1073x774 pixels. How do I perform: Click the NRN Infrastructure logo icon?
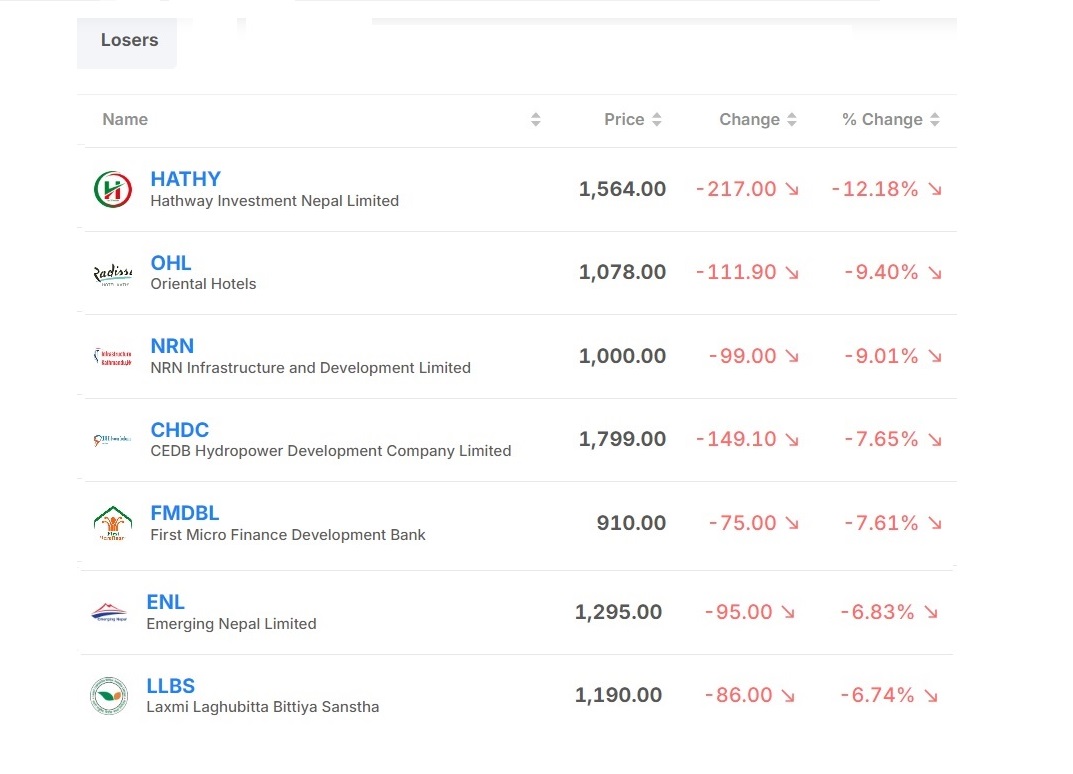coord(113,357)
